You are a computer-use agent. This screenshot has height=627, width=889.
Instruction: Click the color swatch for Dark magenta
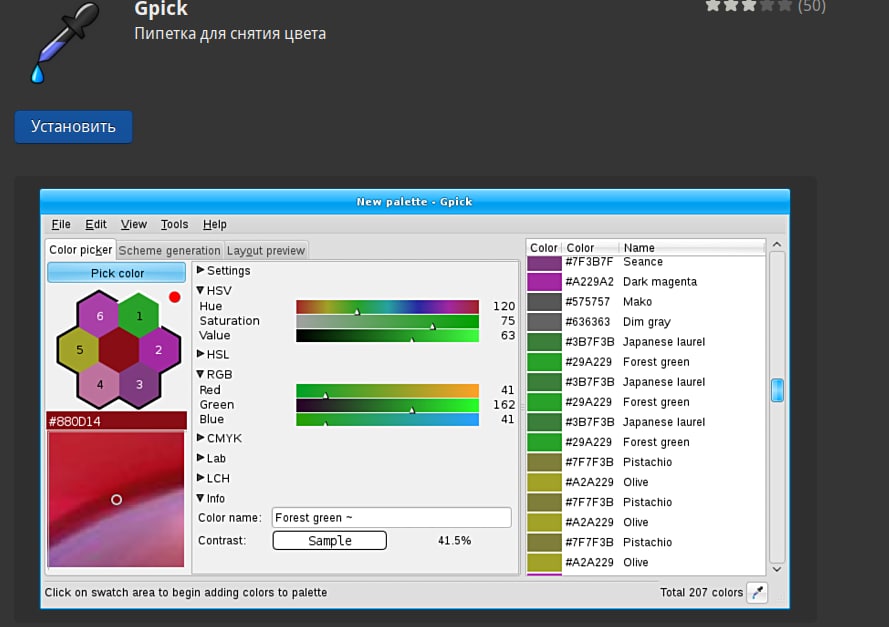click(544, 282)
